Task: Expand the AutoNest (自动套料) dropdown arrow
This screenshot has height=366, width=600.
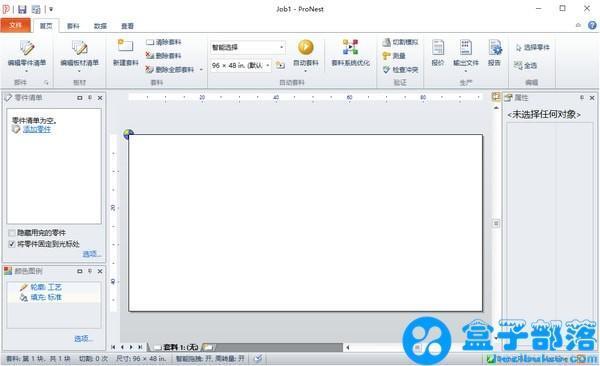Action: point(306,71)
